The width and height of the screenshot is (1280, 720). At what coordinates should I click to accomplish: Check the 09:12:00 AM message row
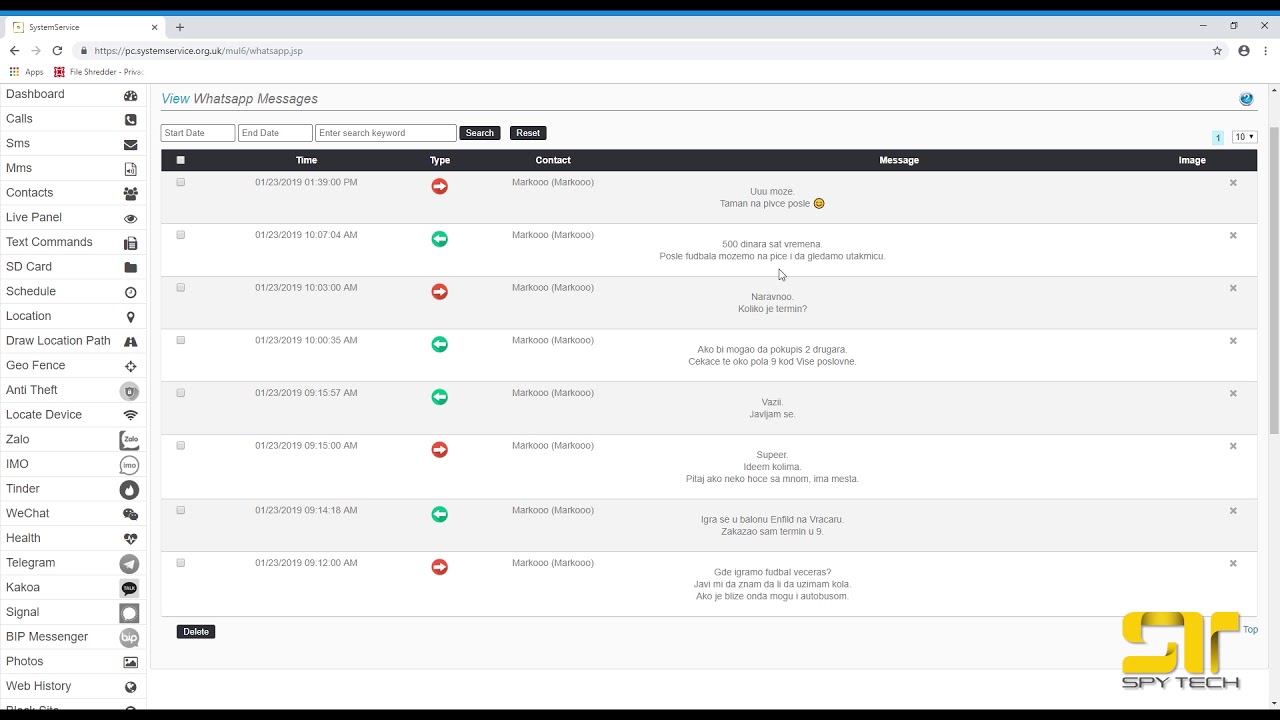coord(181,563)
